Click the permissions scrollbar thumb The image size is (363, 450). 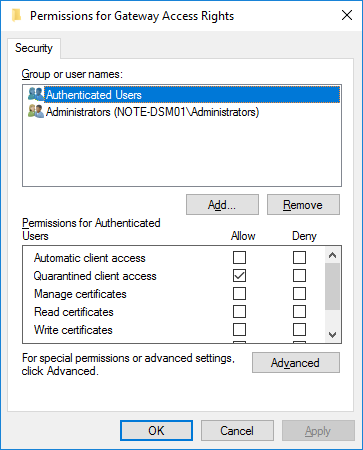(x=332, y=287)
